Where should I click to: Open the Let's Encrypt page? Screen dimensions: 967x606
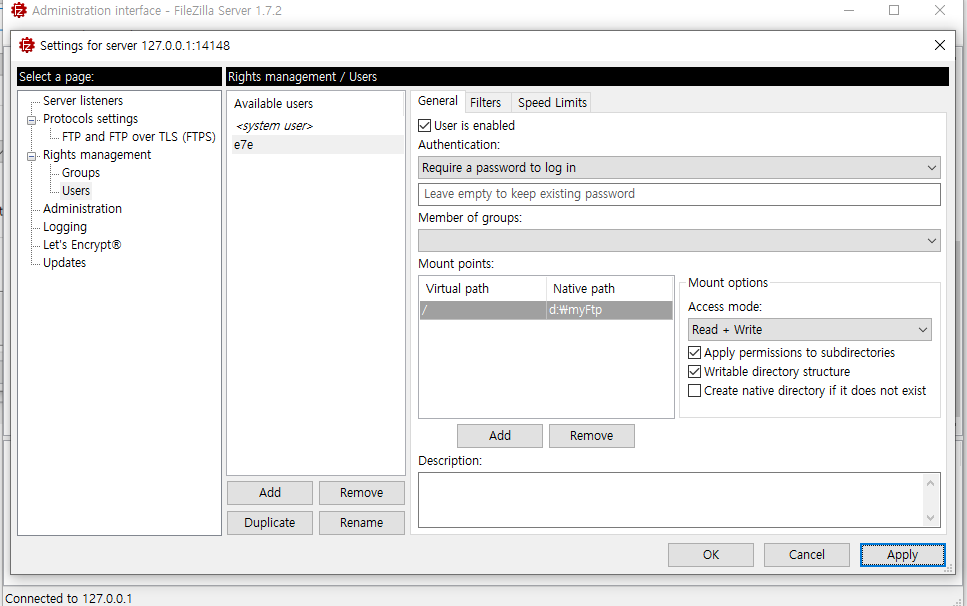[x=82, y=245]
